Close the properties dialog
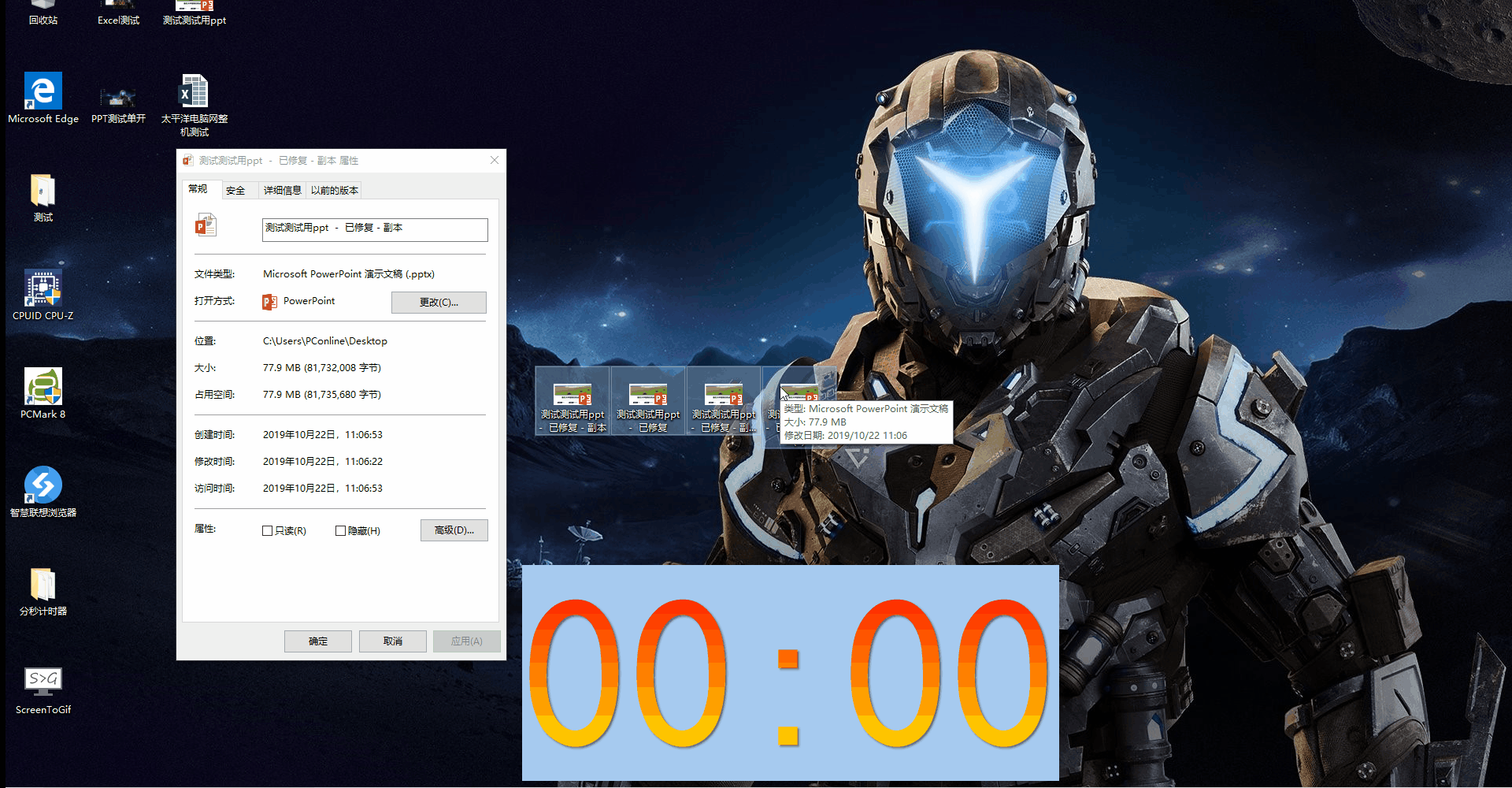The image size is (1512, 788). [495, 160]
